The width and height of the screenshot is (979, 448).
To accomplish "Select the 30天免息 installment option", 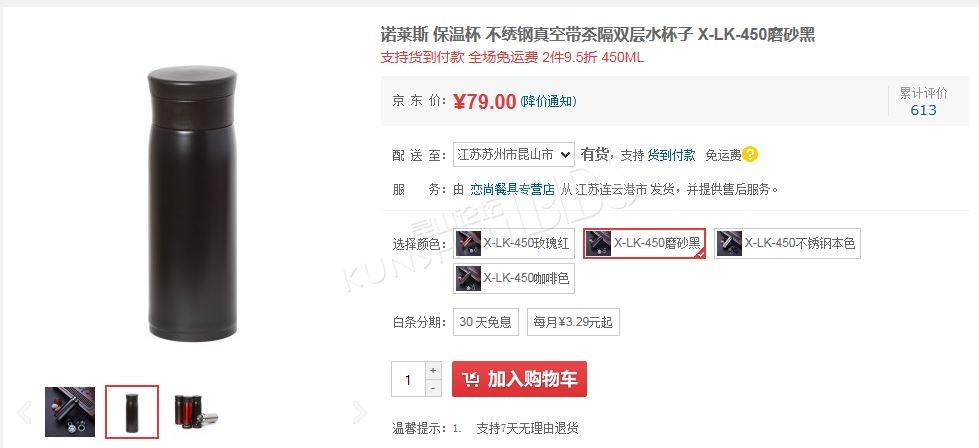I will pyautogui.click(x=486, y=323).
